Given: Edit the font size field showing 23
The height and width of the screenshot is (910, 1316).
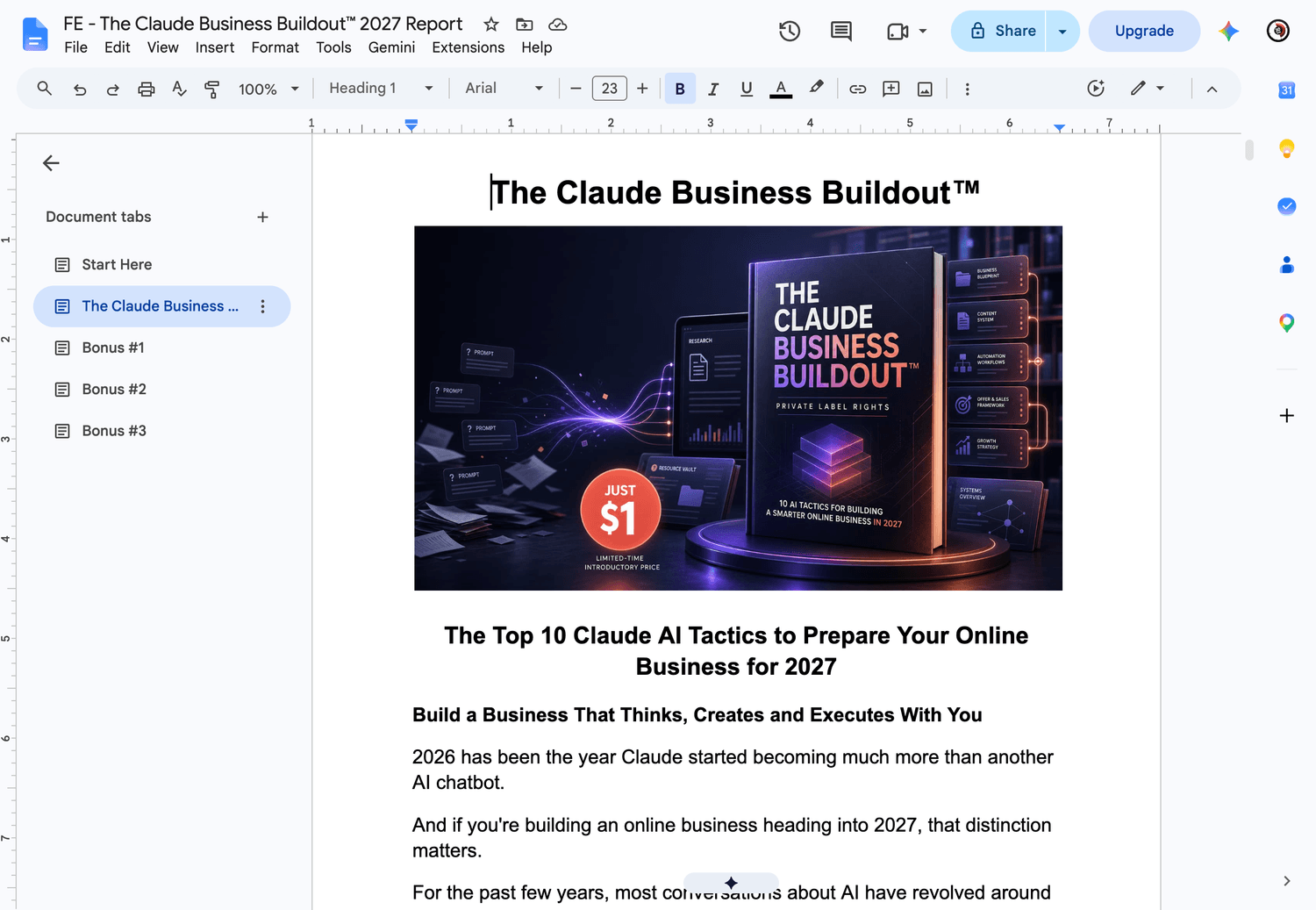Looking at the screenshot, I should (610, 89).
